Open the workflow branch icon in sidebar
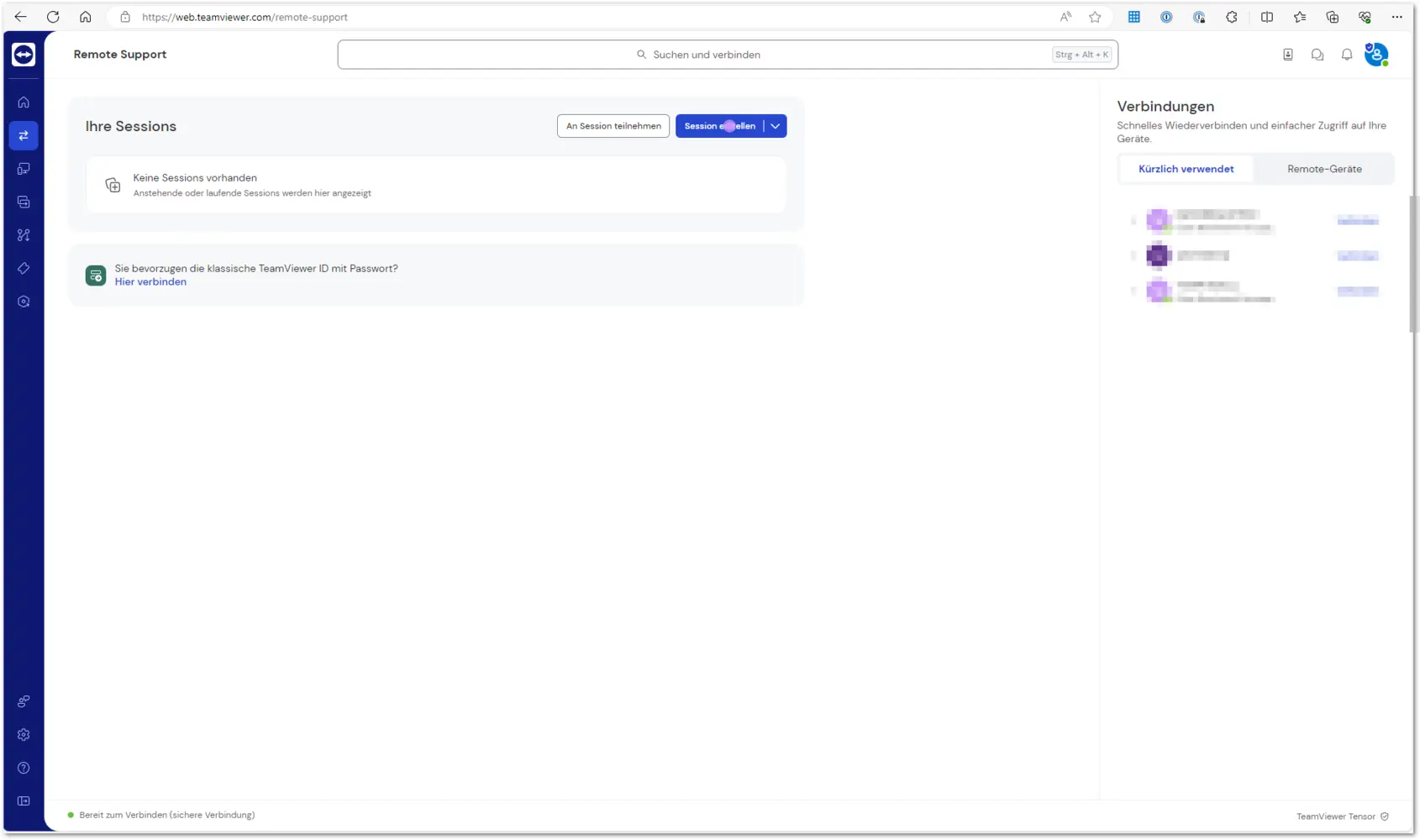Screen dimensions: 1420x840 tap(24, 235)
